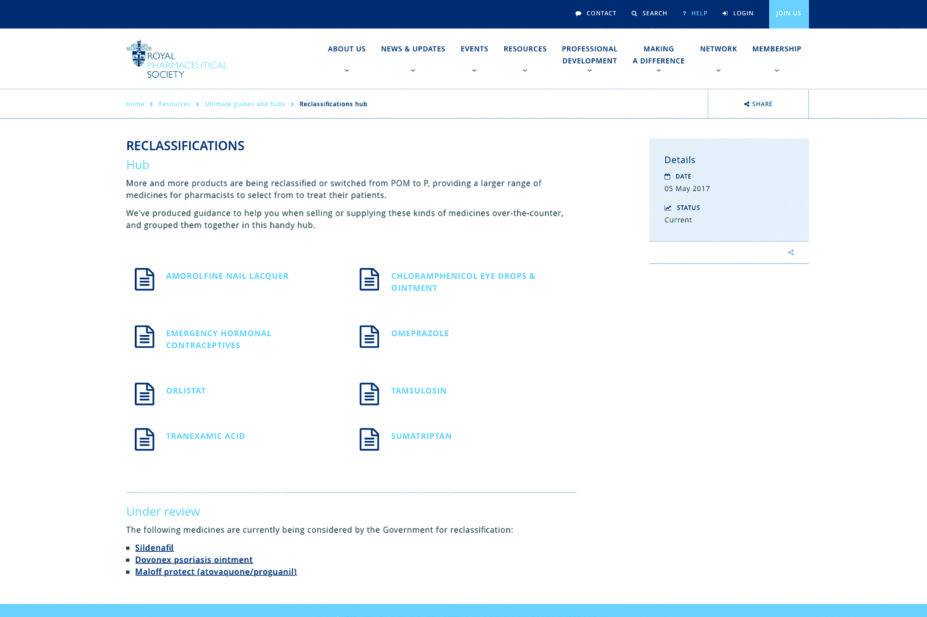Viewport: 927px width, 617px height.
Task: Go to Ultimate guides and hubs breadcrumb
Action: pyautogui.click(x=245, y=104)
